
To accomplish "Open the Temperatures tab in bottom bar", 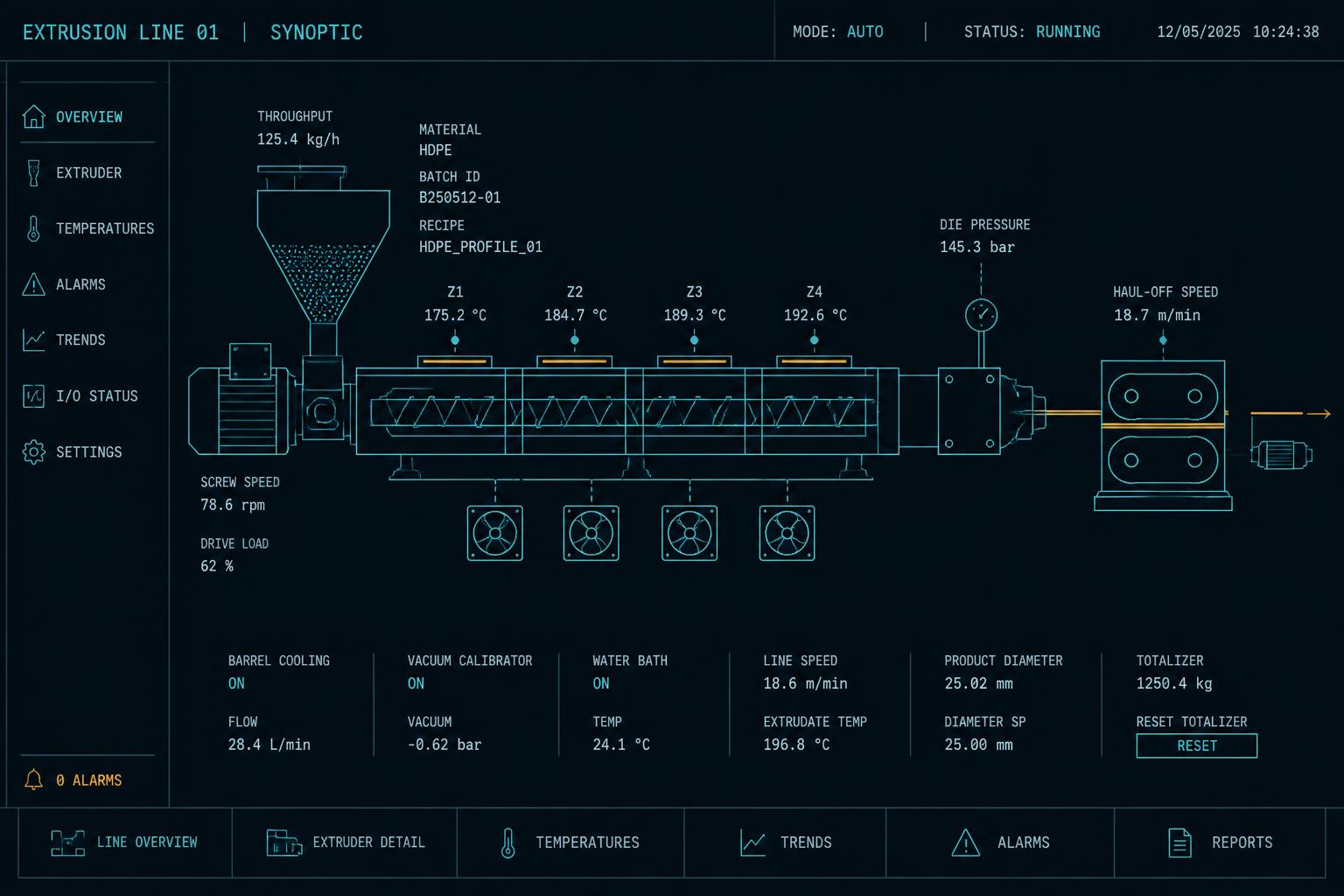I will coord(570,843).
